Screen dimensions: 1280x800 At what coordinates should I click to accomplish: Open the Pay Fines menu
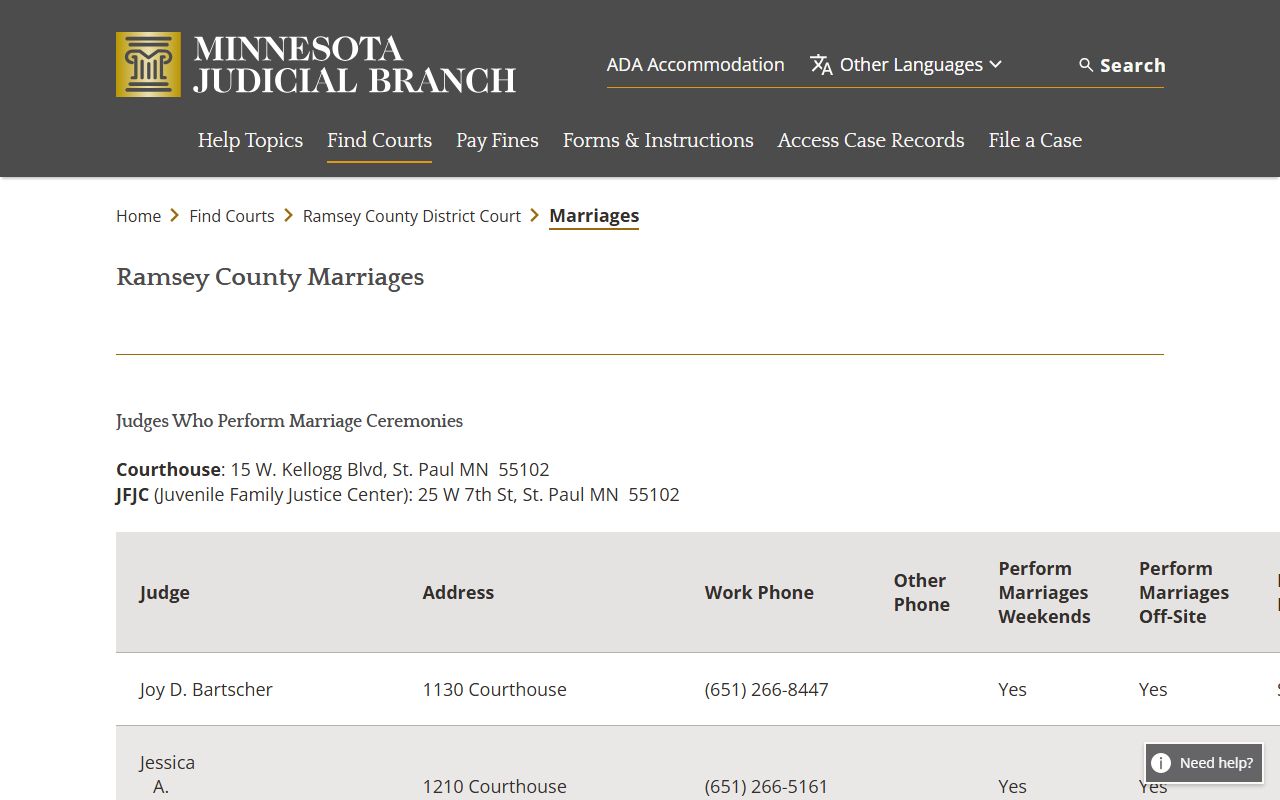pyautogui.click(x=497, y=140)
